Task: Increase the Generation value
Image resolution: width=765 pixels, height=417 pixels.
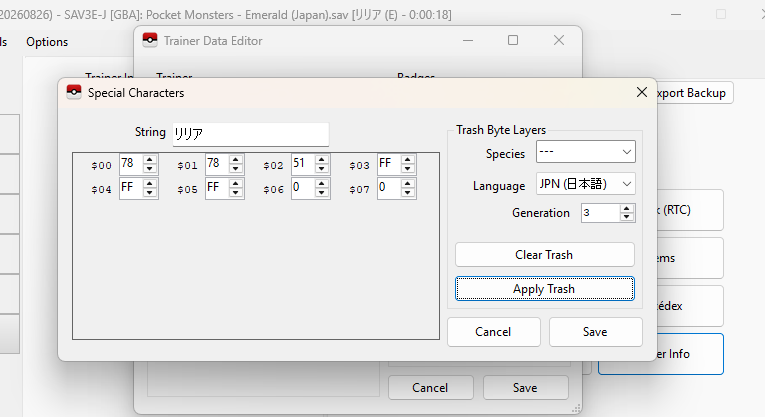Action: pyautogui.click(x=626, y=208)
